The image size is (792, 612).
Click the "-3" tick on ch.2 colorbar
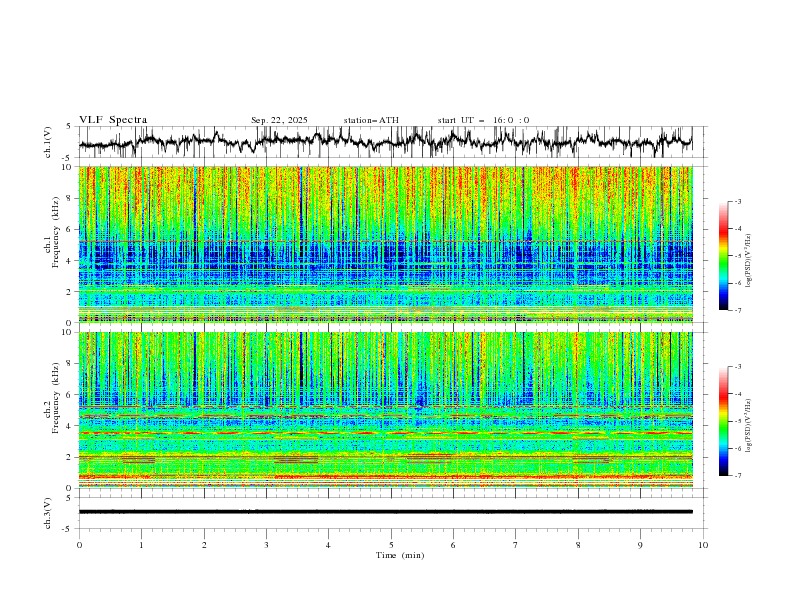click(x=738, y=367)
